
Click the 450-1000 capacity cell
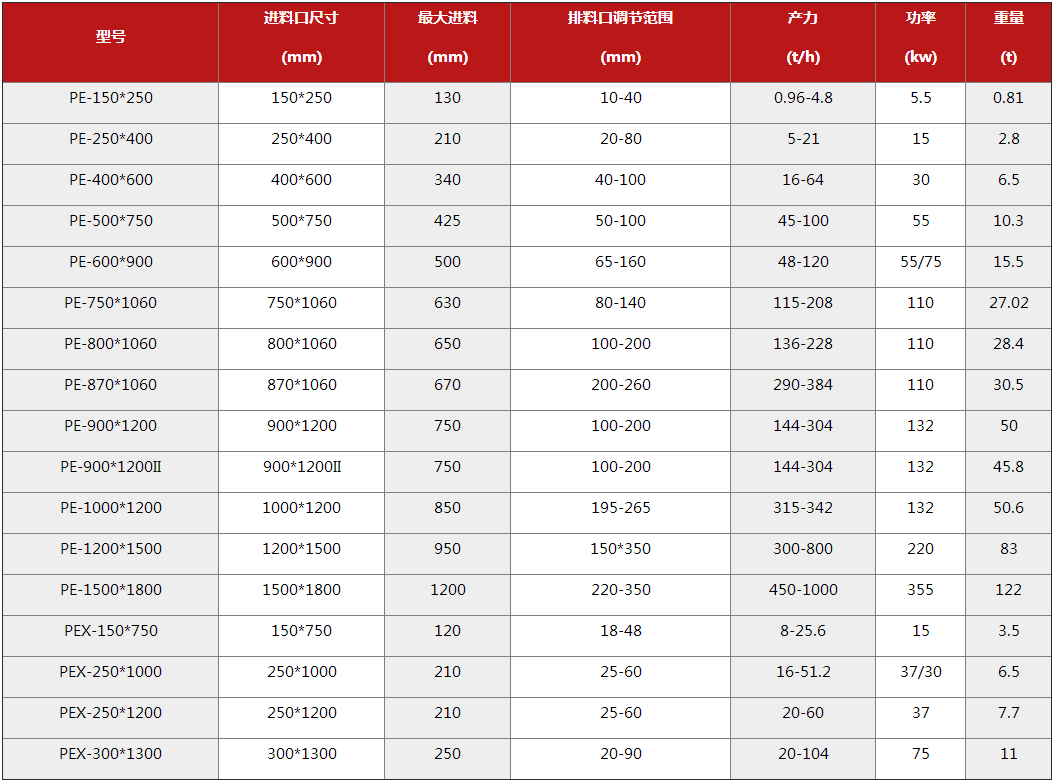[x=803, y=590]
